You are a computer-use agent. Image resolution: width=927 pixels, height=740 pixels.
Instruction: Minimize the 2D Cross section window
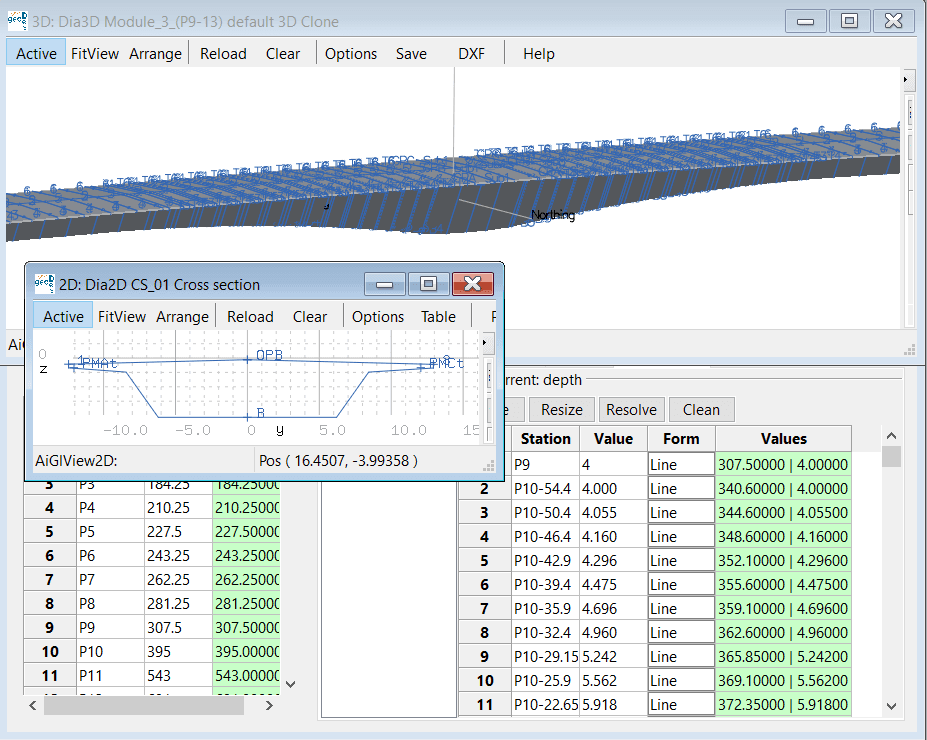click(x=384, y=284)
